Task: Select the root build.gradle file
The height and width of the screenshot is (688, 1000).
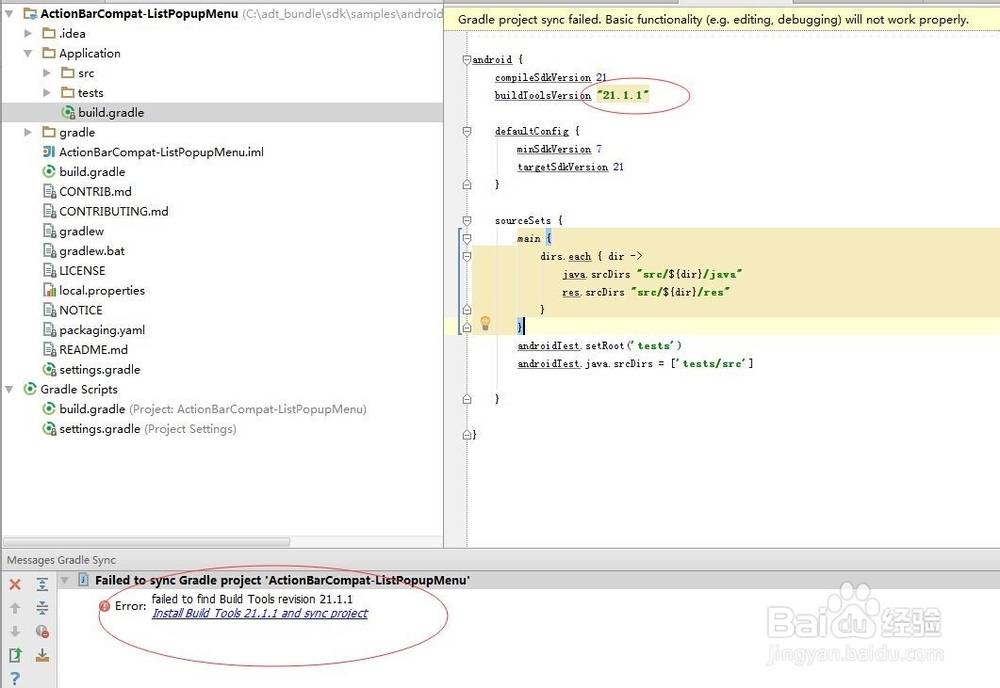Action: point(92,172)
